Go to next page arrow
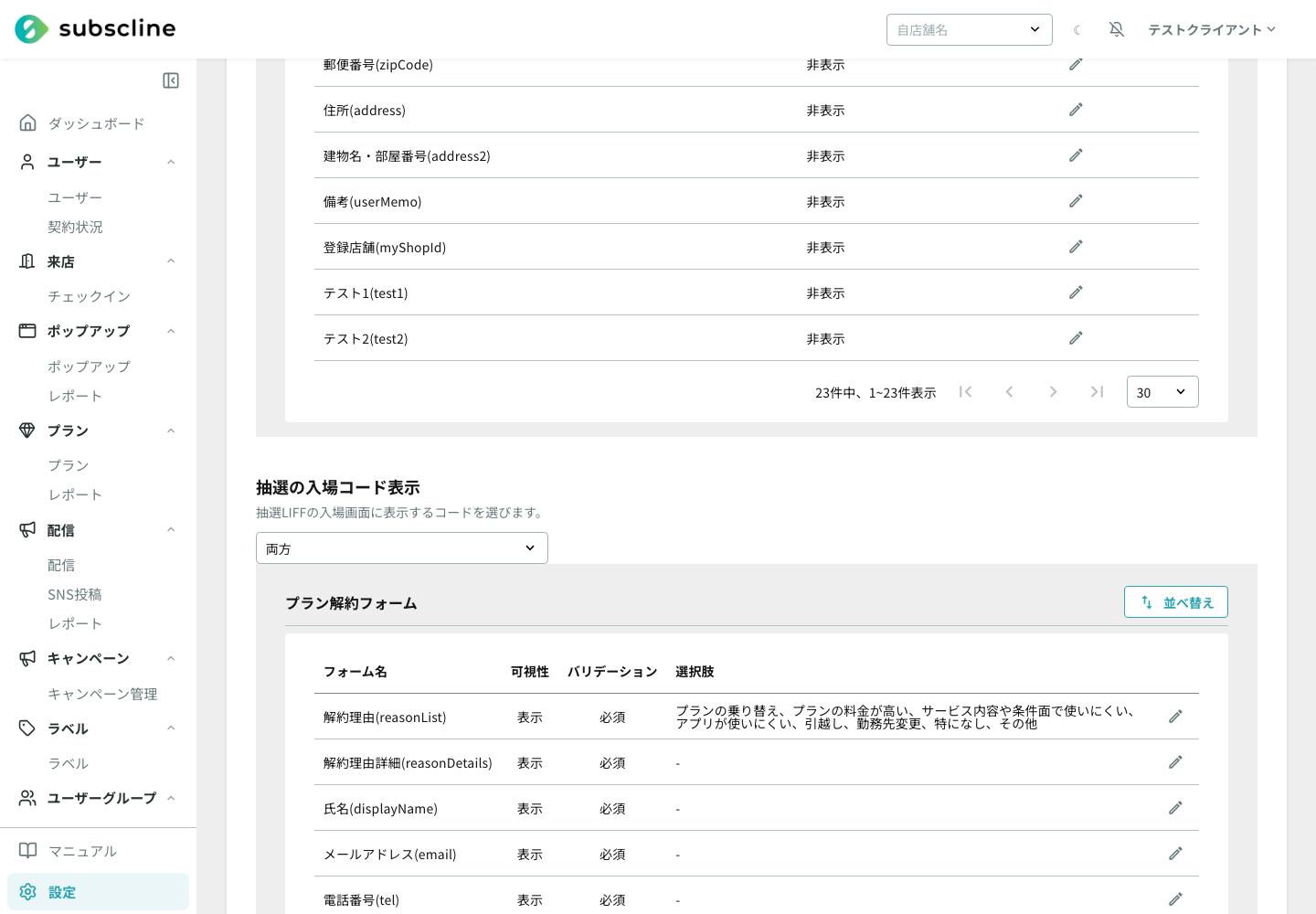This screenshot has width=1316, height=914. point(1053,392)
